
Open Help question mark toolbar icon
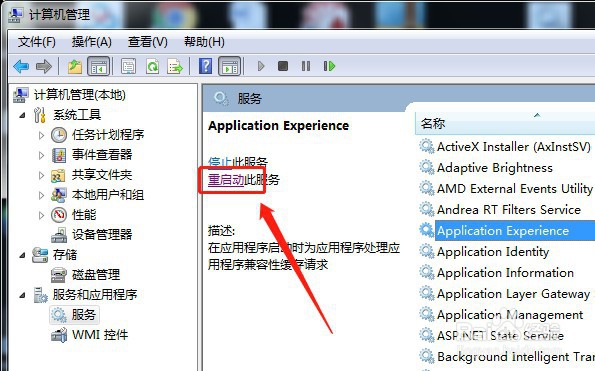coord(205,66)
